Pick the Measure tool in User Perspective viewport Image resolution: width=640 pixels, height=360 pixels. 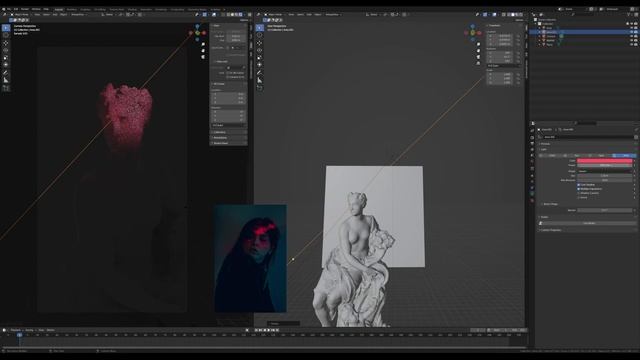(x=260, y=80)
